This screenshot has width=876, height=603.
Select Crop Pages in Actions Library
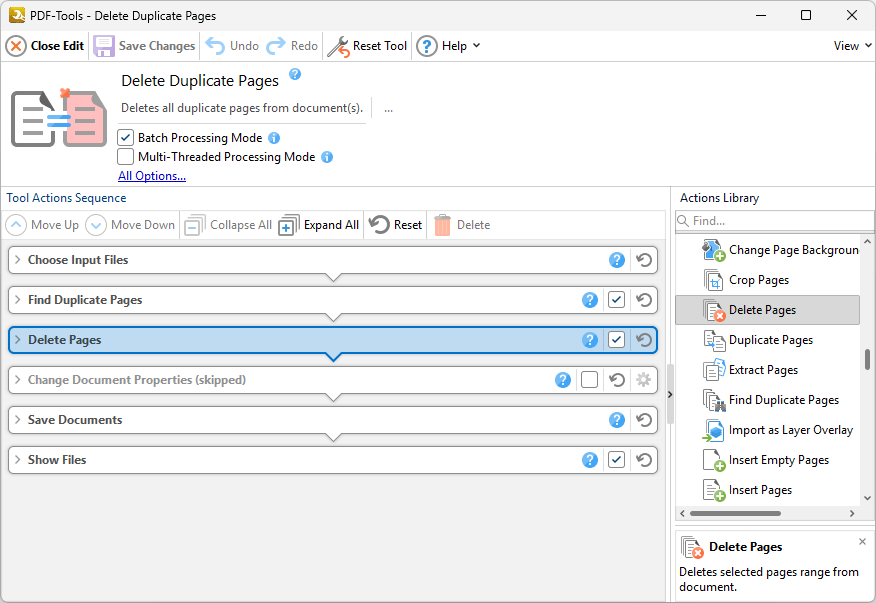click(758, 280)
